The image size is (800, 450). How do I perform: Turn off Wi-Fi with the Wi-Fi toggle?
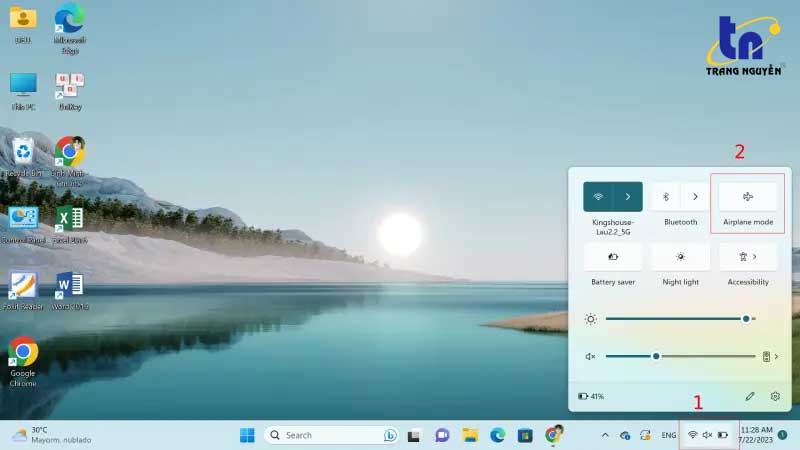coord(599,197)
